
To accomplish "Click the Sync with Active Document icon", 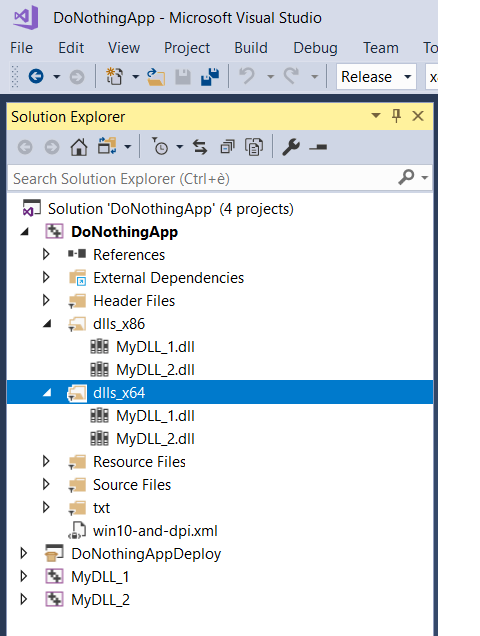I will pyautogui.click(x=200, y=147).
